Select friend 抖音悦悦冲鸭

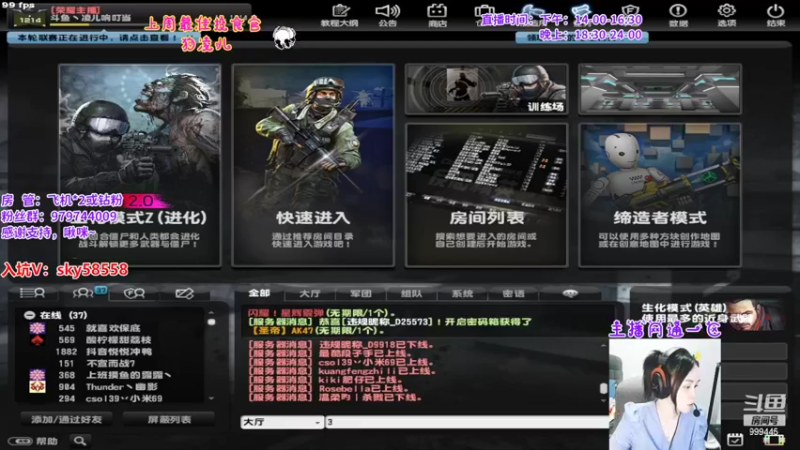click(x=117, y=352)
